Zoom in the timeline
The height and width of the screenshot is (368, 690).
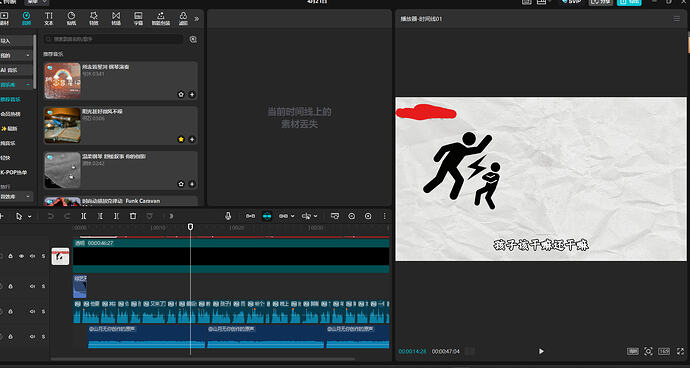pos(368,216)
